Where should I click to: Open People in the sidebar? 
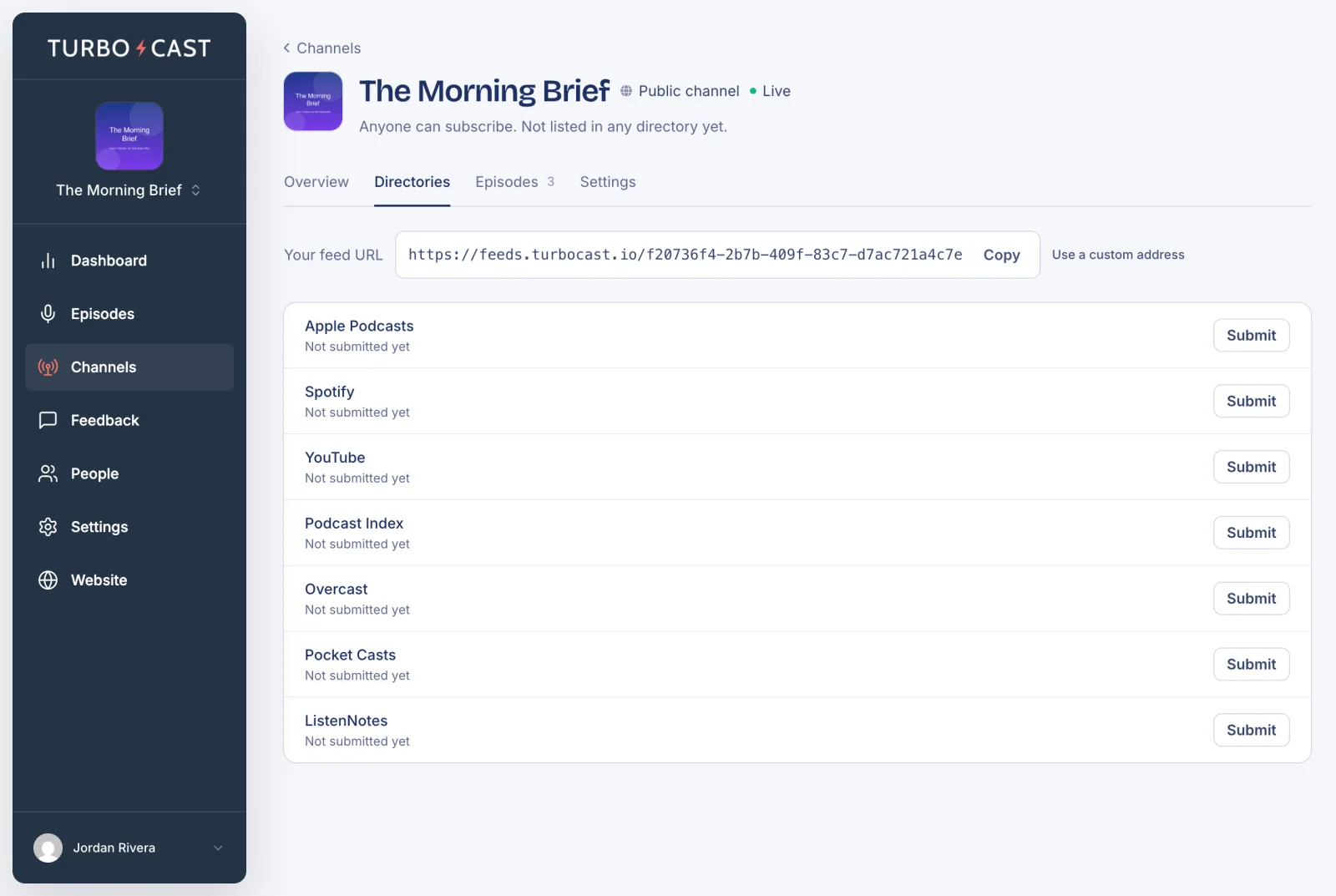[x=129, y=473]
